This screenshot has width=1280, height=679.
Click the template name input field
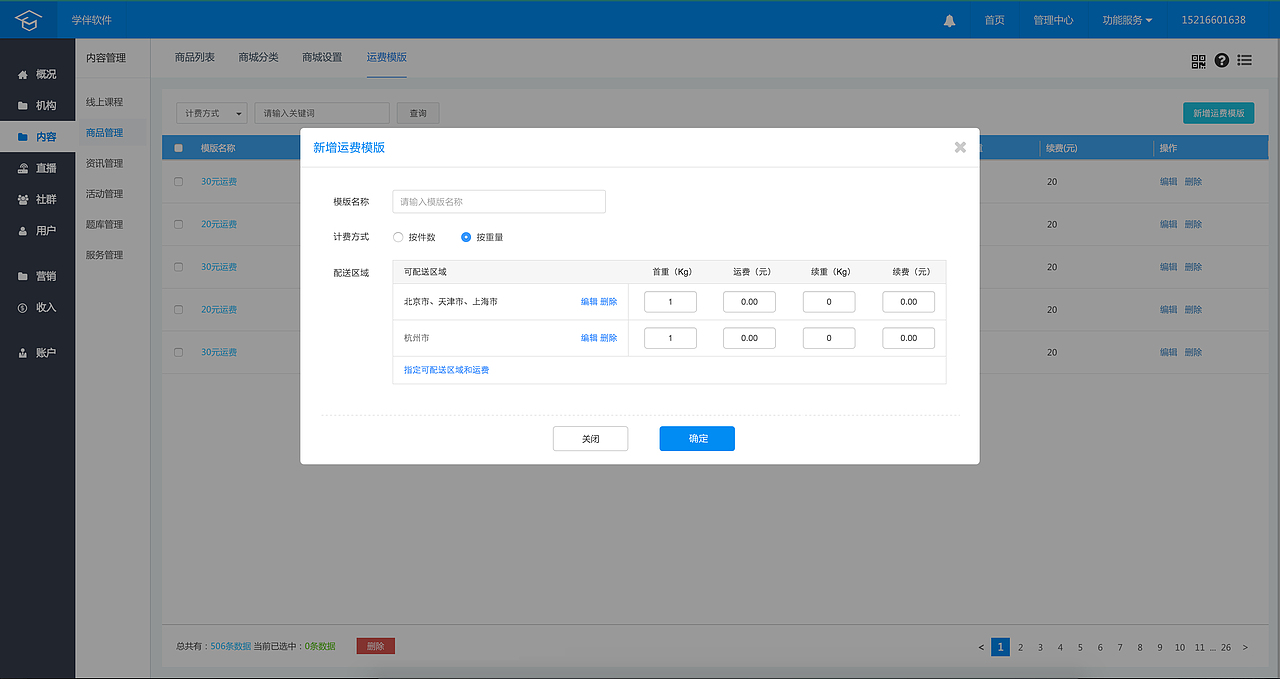point(498,201)
